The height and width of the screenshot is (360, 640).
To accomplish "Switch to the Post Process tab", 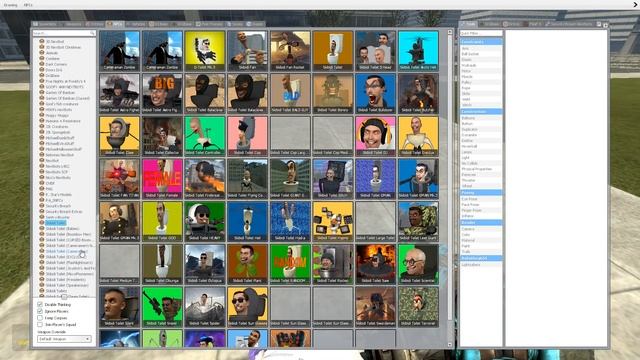I will pyautogui.click(x=209, y=24).
